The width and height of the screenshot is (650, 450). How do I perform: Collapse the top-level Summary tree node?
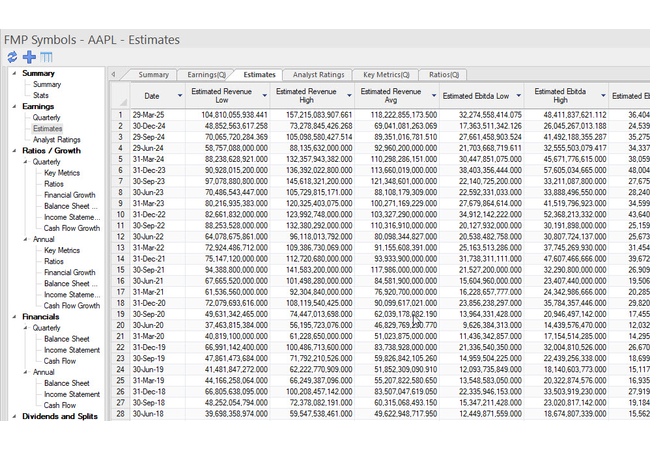pyautogui.click(x=15, y=73)
